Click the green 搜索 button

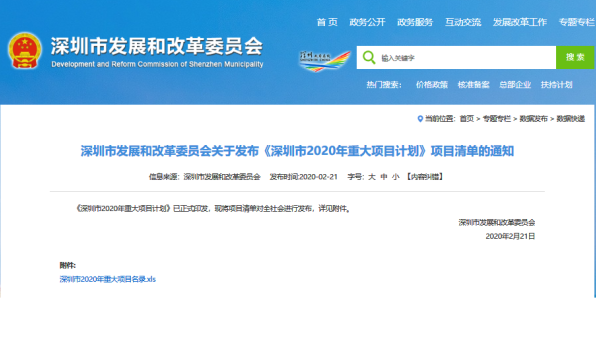575,57
